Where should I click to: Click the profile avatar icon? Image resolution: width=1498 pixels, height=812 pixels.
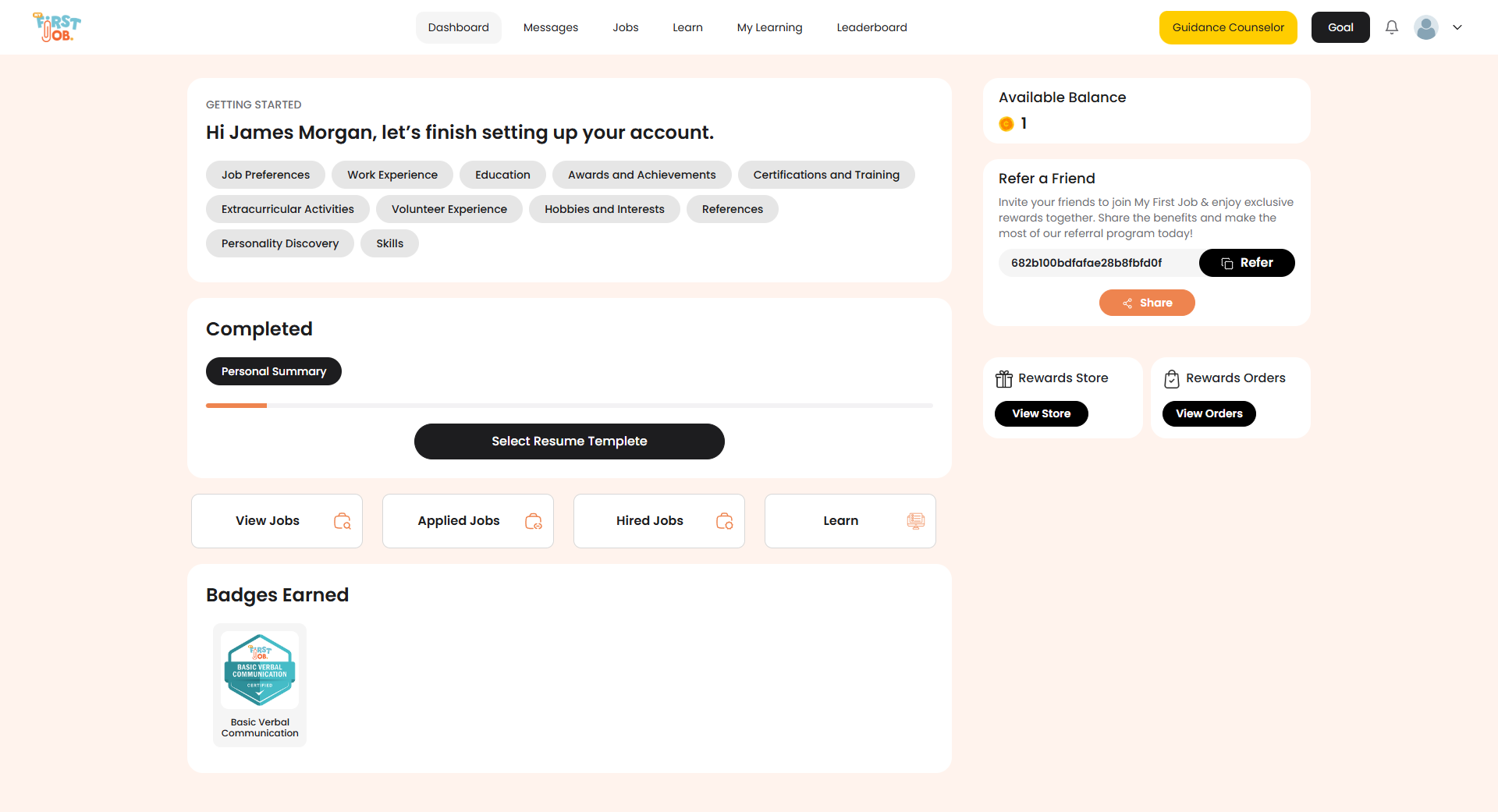1426,27
